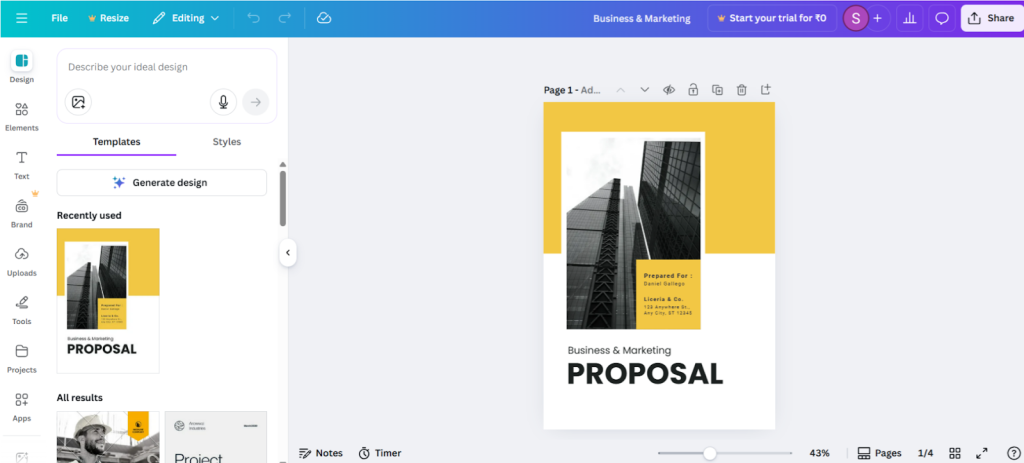Open the comments speech bubble icon
This screenshot has width=1024, height=463.
click(x=941, y=18)
